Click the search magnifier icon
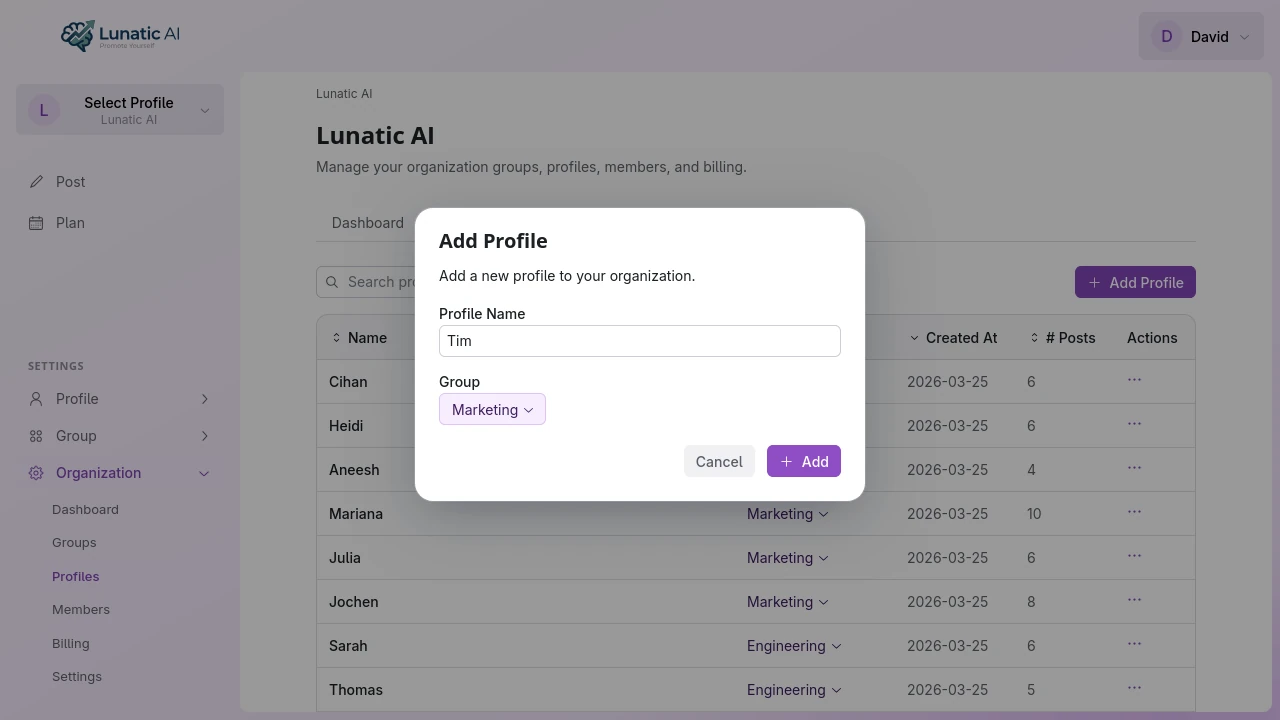The height and width of the screenshot is (720, 1280). tap(332, 282)
